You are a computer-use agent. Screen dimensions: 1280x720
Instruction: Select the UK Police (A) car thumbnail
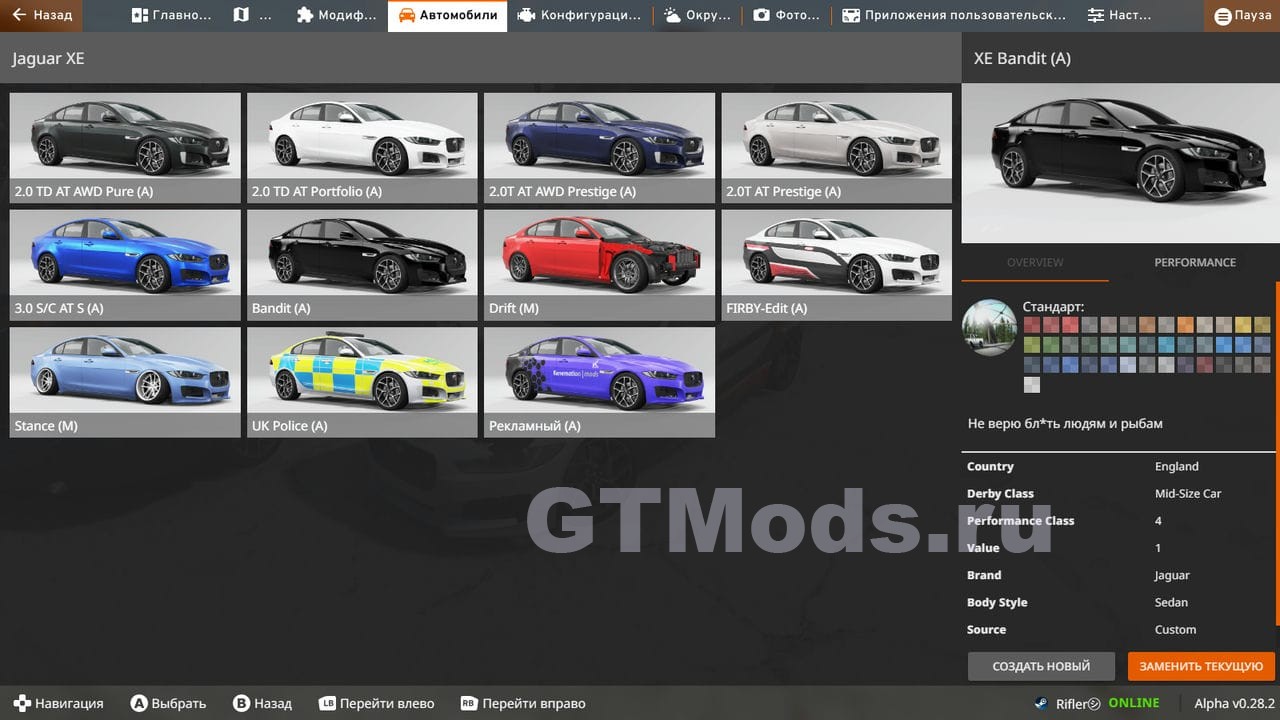click(364, 381)
